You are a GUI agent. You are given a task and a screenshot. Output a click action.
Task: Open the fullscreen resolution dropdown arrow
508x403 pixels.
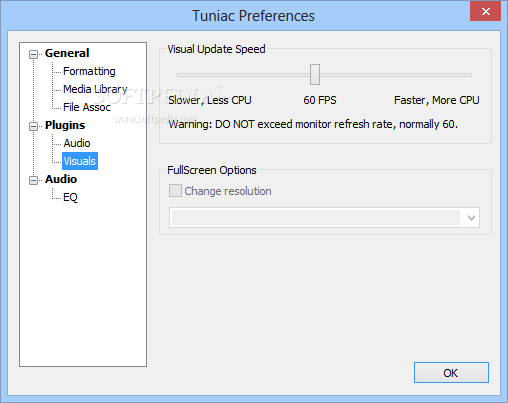coord(471,218)
